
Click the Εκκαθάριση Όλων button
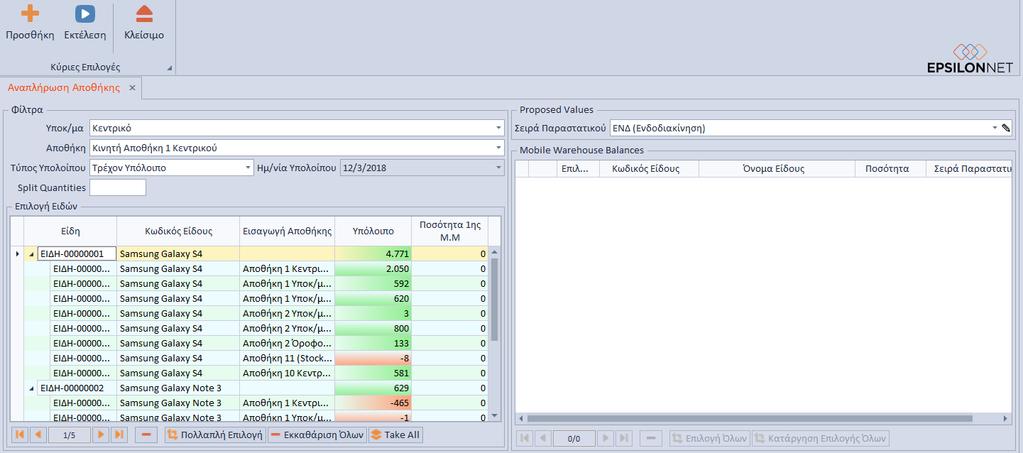pos(317,435)
